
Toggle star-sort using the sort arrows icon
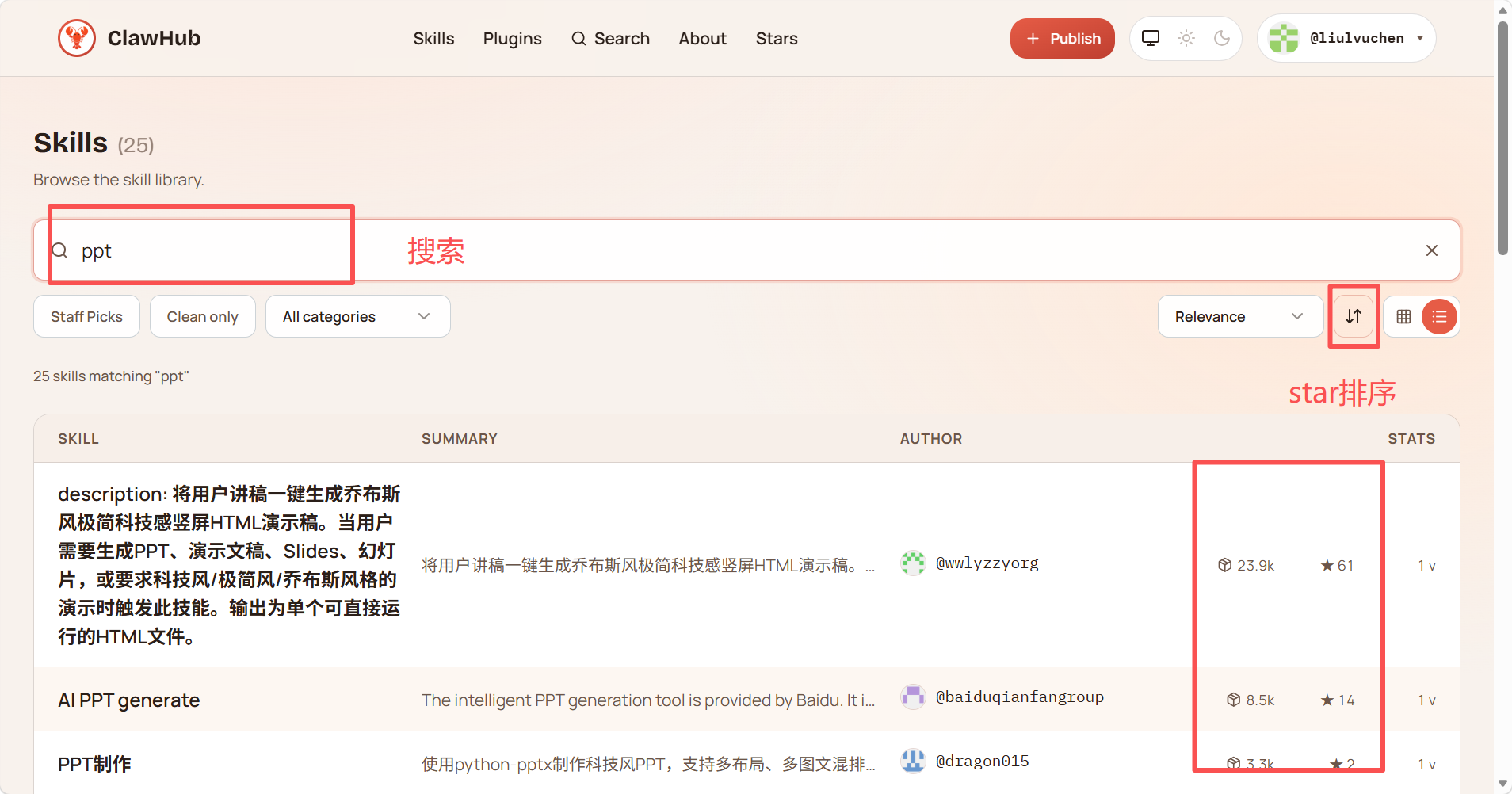1354,316
